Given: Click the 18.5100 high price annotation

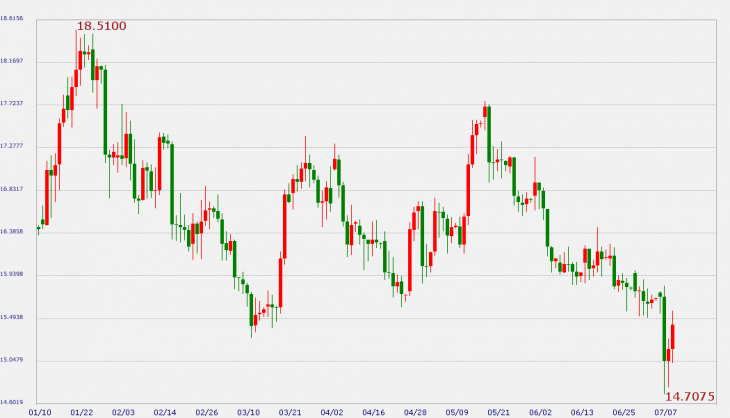Looking at the screenshot, I should (102, 25).
